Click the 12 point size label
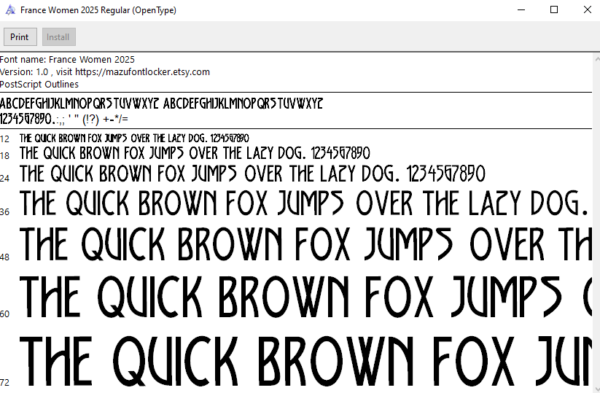 (5, 139)
